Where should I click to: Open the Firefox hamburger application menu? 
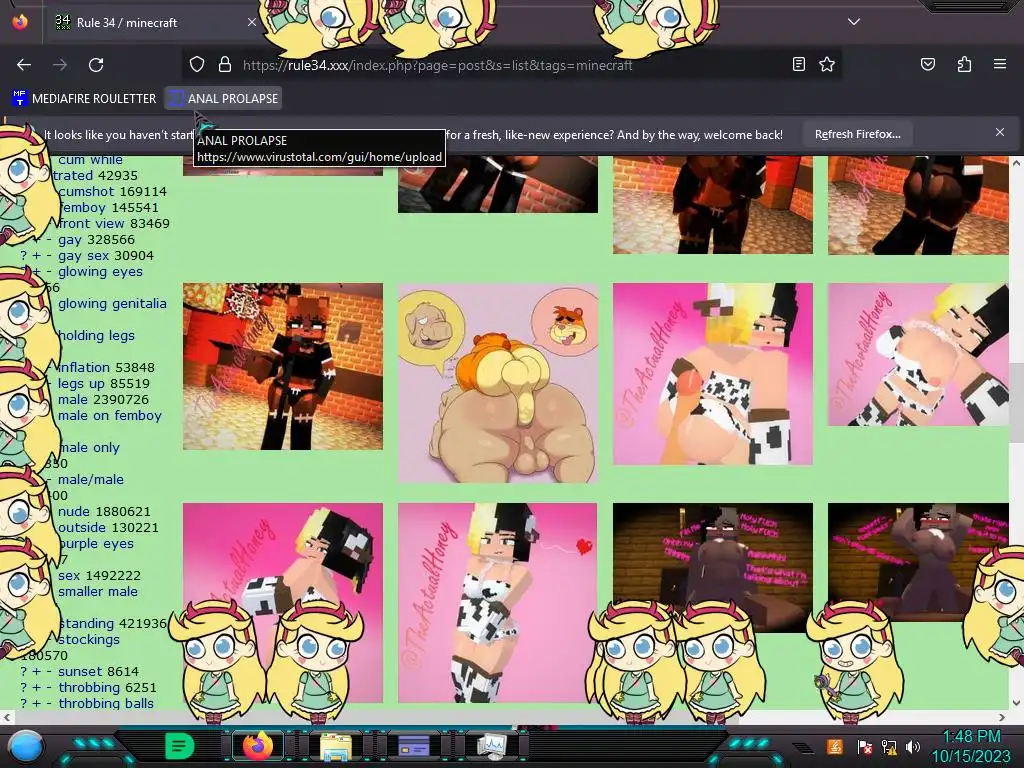pyautogui.click(x=999, y=64)
